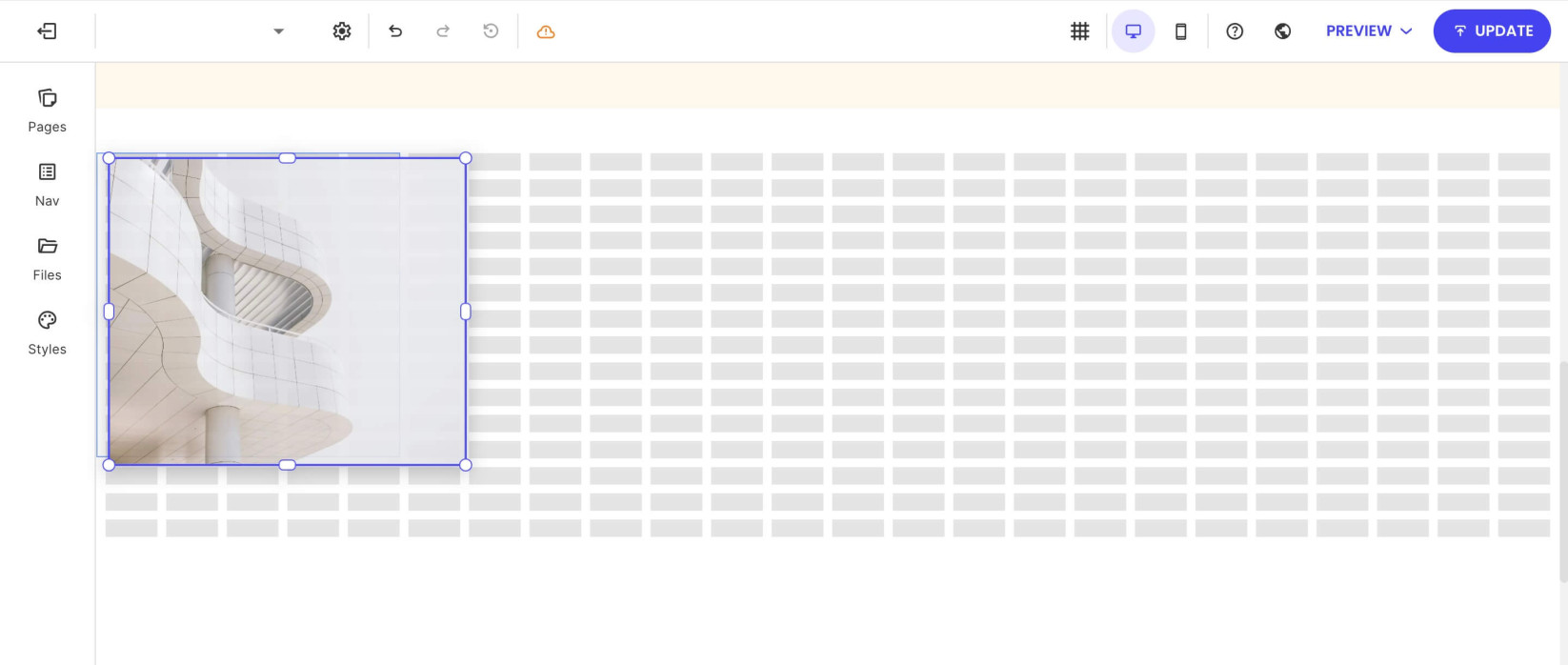Switch to desktop view

coord(1133,31)
